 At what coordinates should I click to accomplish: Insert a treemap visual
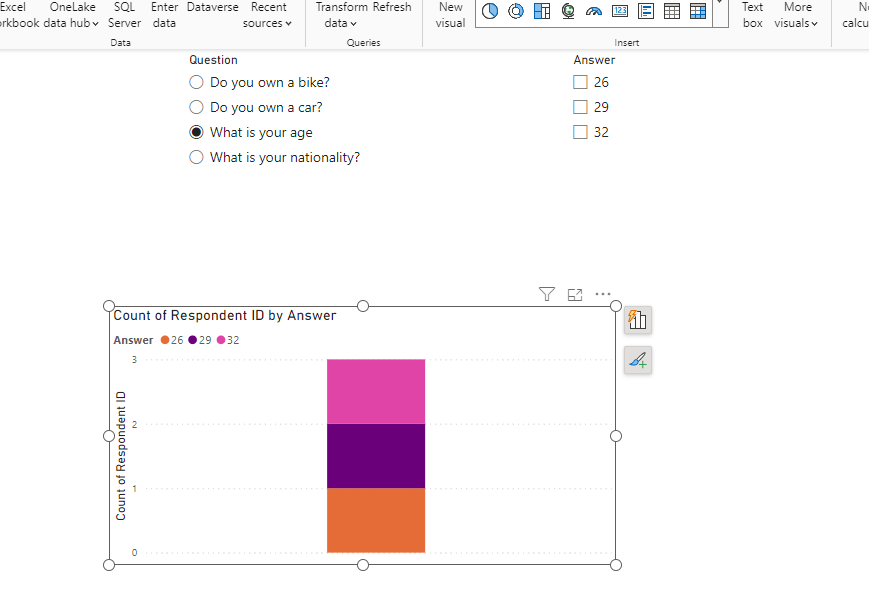[541, 11]
